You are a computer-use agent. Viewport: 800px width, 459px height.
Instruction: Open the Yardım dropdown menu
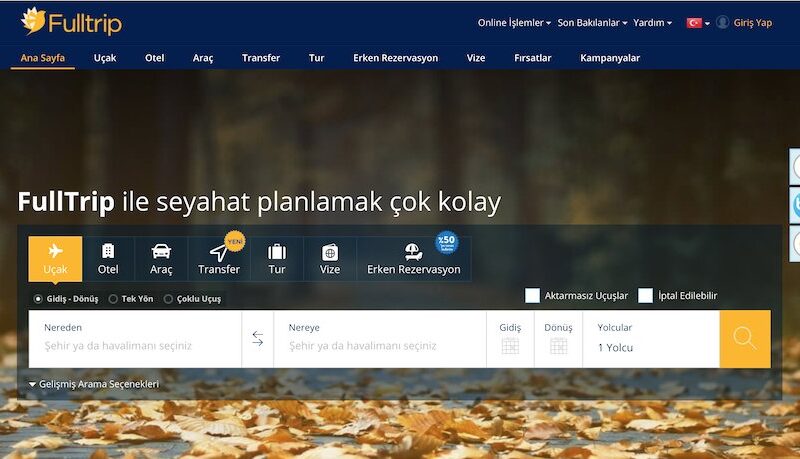point(653,22)
